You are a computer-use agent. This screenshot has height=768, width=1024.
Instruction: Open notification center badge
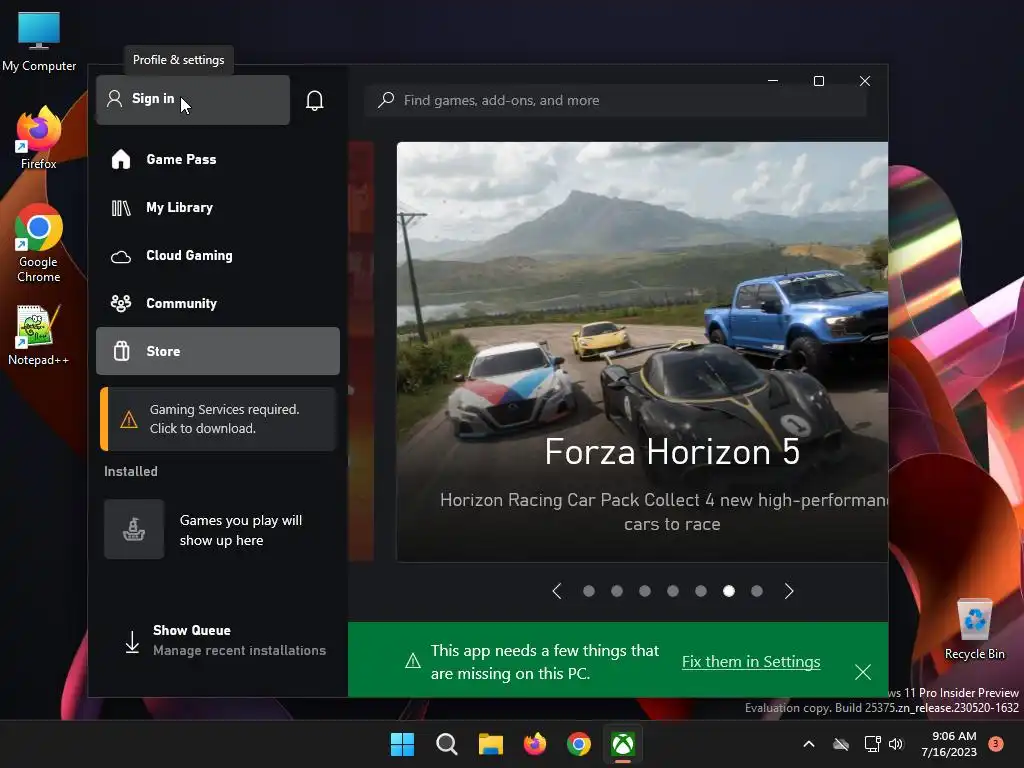coord(996,743)
